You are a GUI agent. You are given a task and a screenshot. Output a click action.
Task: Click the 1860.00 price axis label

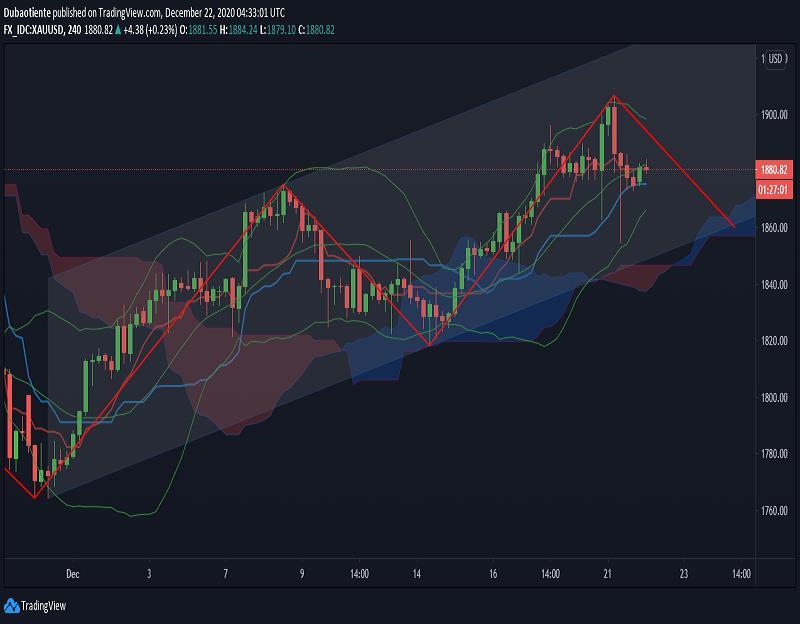tap(774, 228)
